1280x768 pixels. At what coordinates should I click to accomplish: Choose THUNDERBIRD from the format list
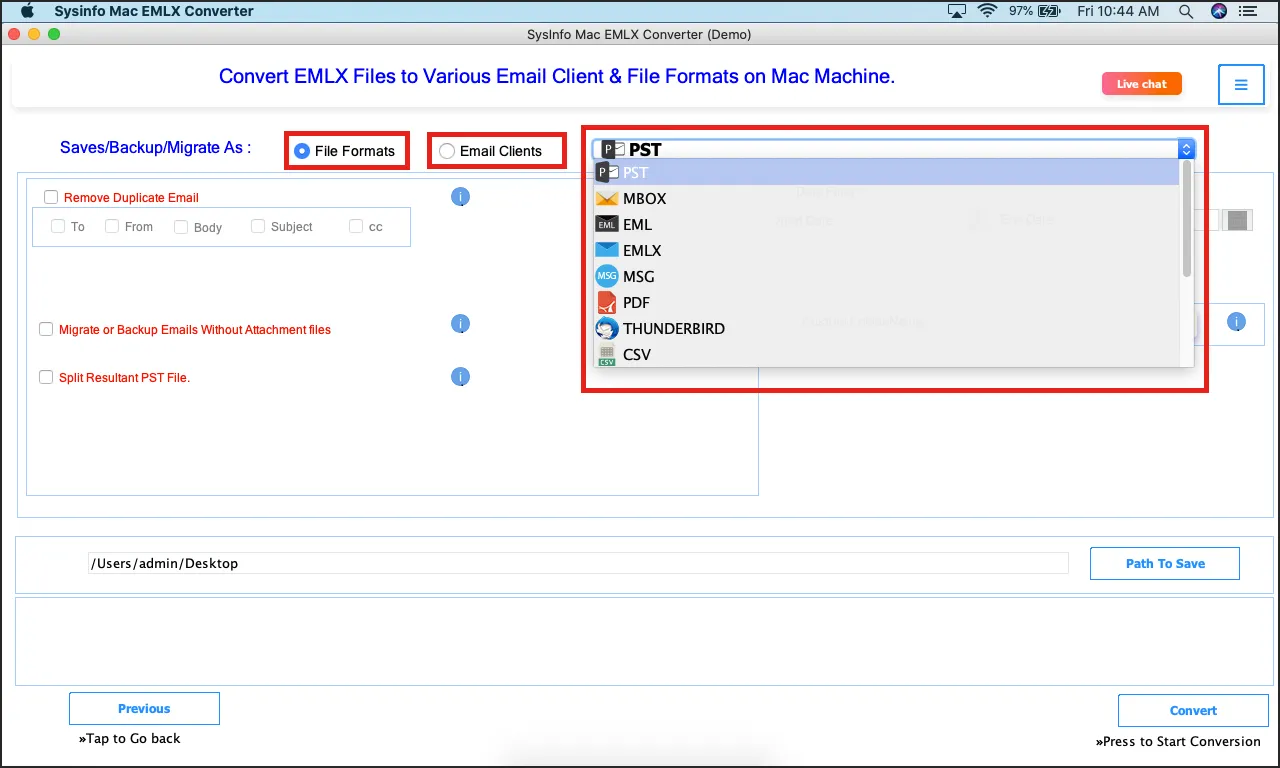(x=887, y=328)
